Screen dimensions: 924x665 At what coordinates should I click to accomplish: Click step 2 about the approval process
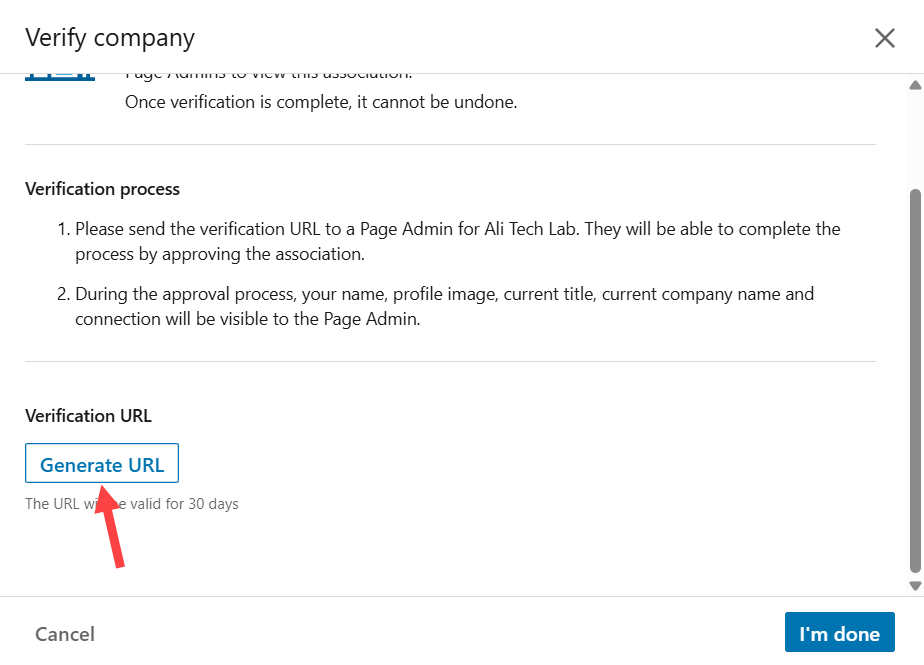[444, 306]
